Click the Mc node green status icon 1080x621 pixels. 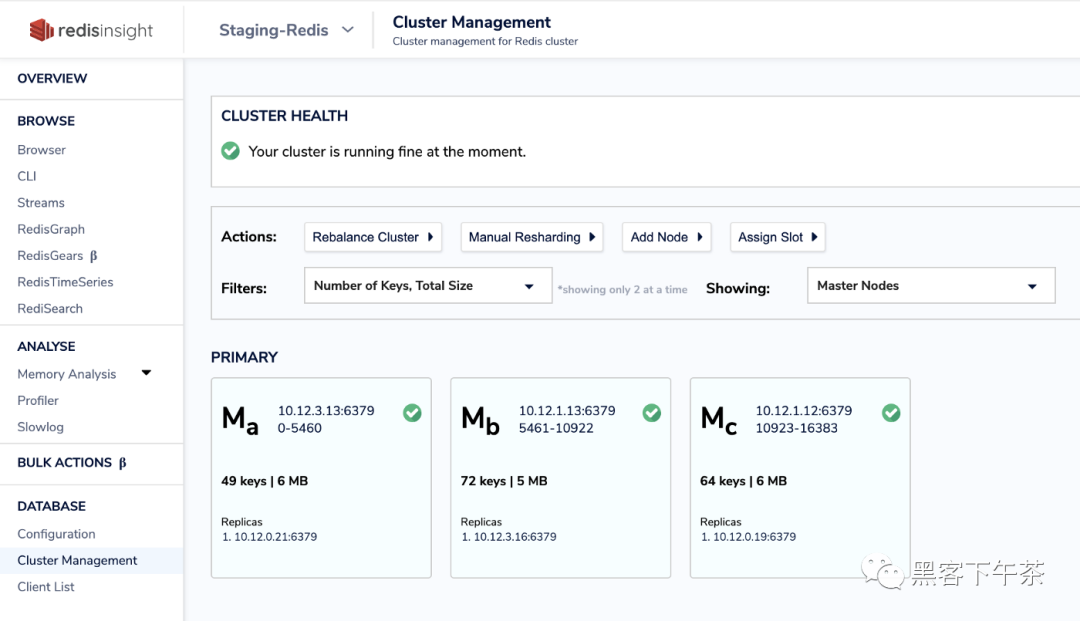(x=891, y=412)
